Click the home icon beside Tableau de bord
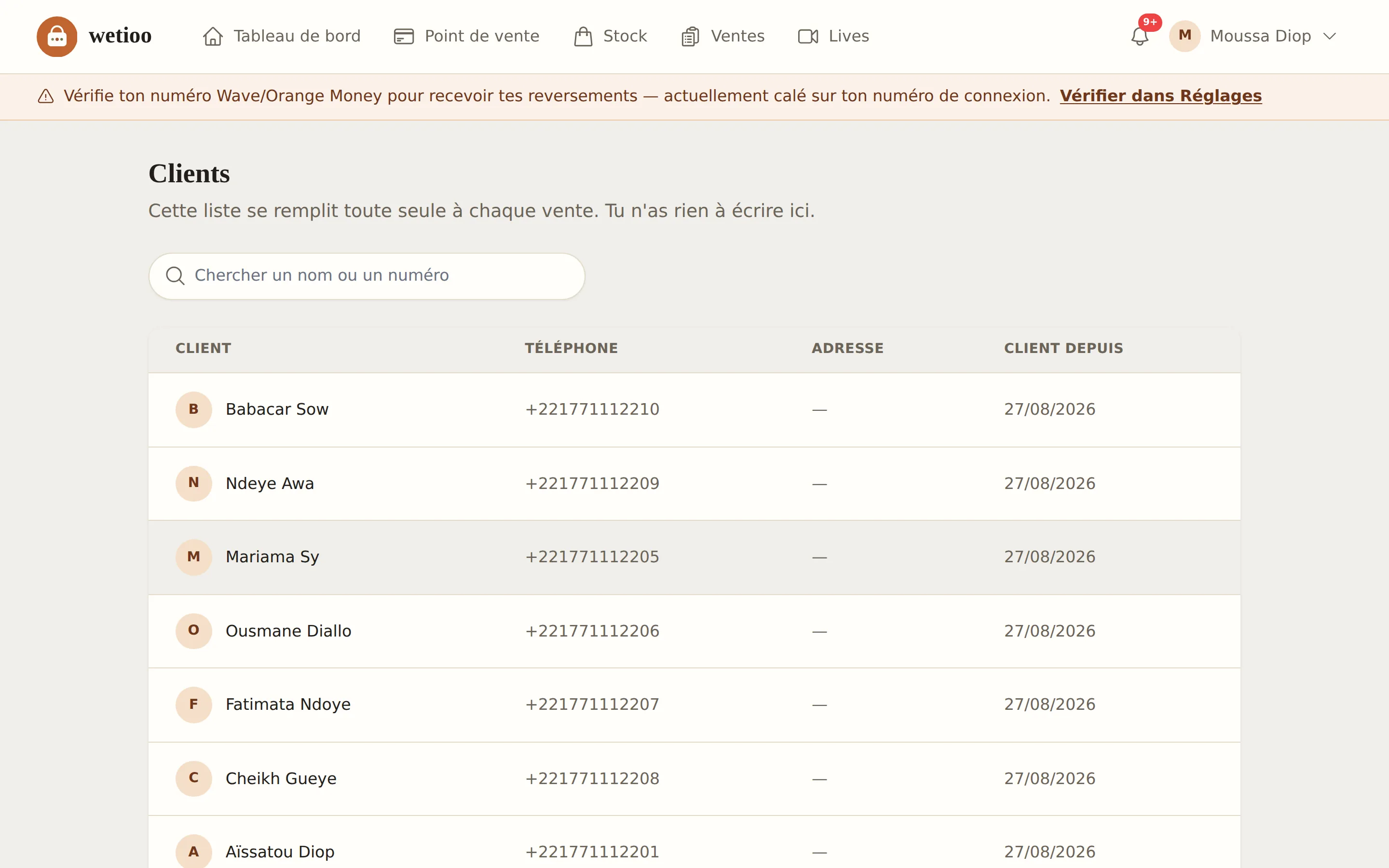 [213, 36]
